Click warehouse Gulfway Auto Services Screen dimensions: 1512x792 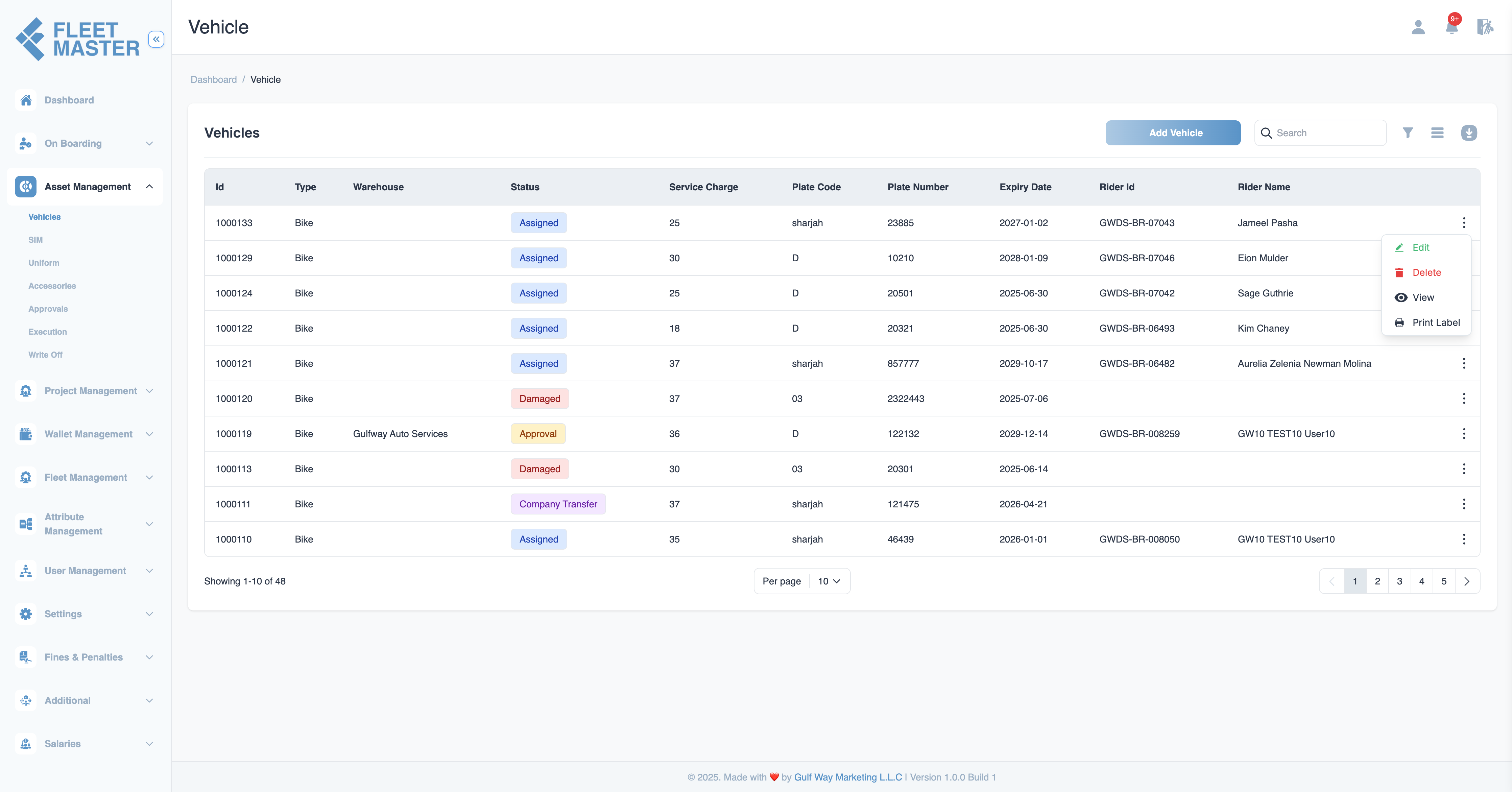tap(400, 434)
